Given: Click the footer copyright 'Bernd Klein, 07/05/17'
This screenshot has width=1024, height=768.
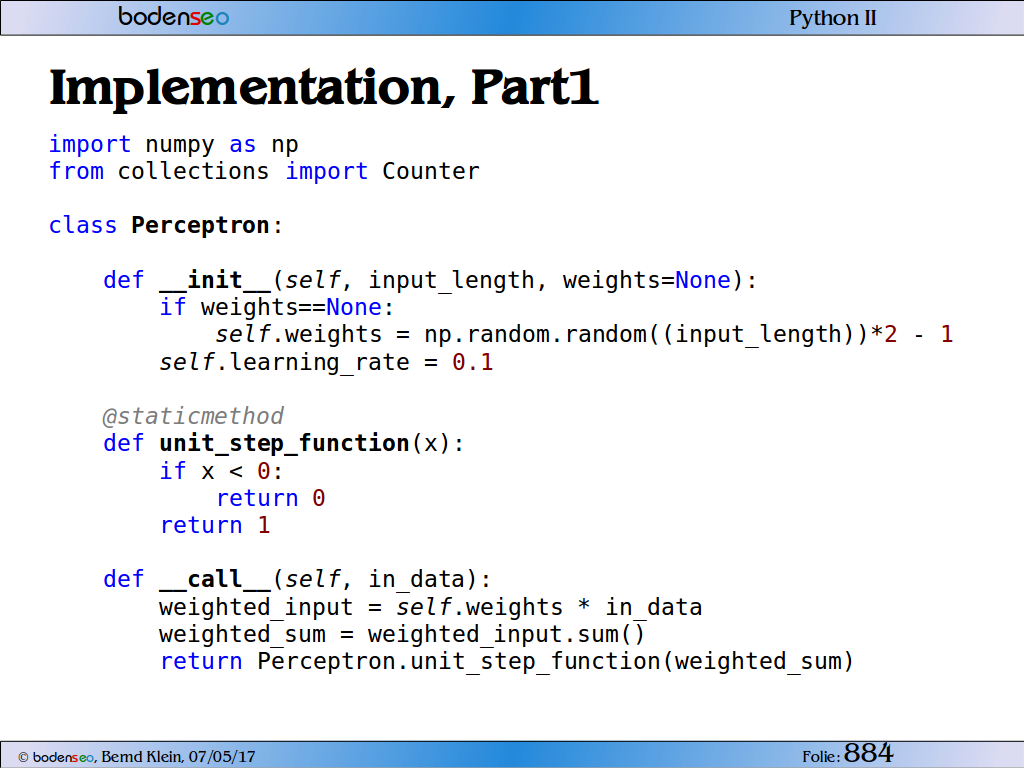Looking at the screenshot, I should (x=178, y=757).
